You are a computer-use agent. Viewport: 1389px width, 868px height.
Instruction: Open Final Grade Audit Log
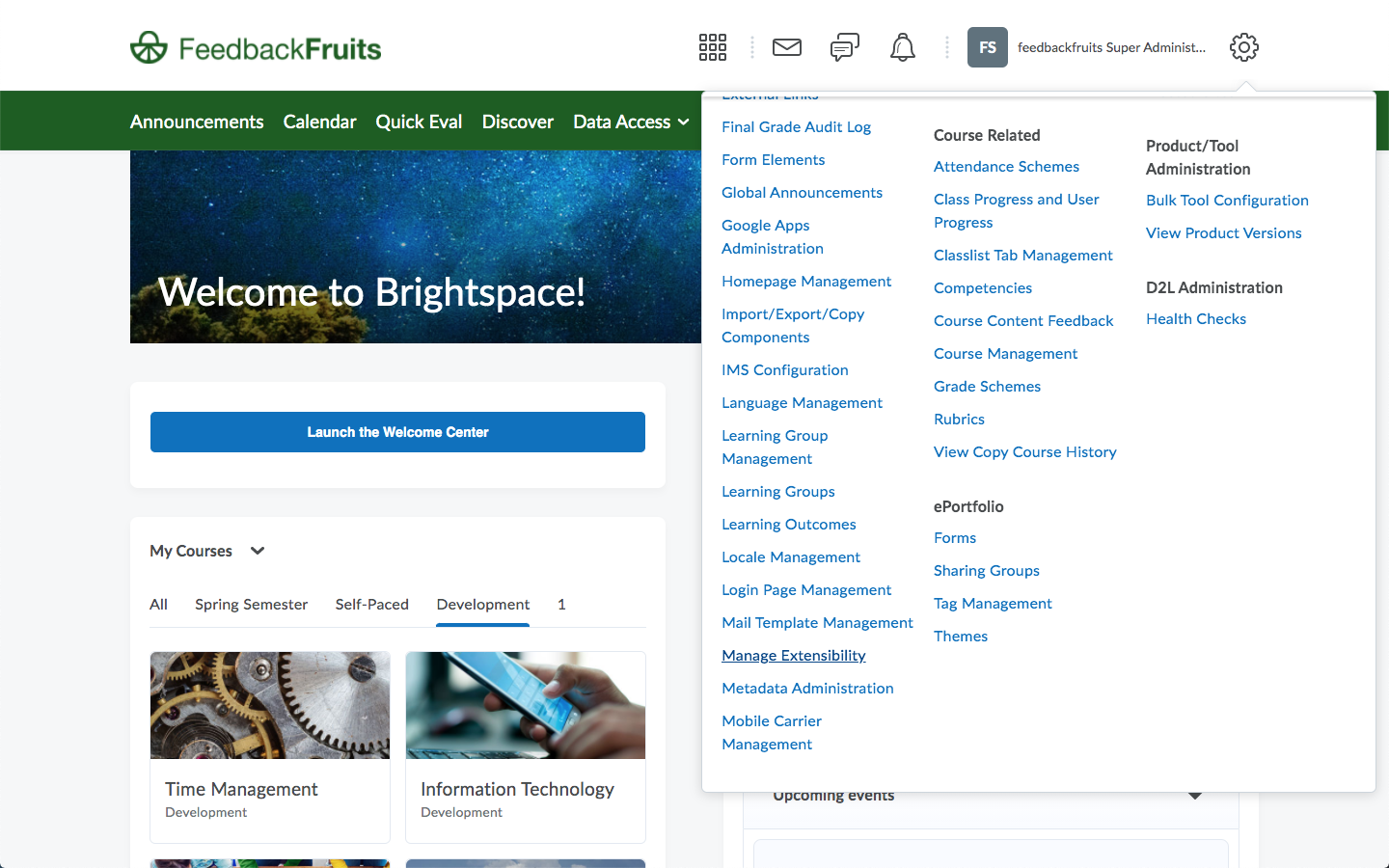click(796, 126)
